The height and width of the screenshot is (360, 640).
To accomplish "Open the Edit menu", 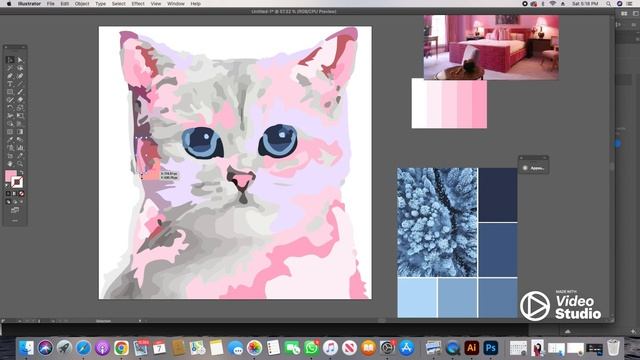I will [x=64, y=4].
